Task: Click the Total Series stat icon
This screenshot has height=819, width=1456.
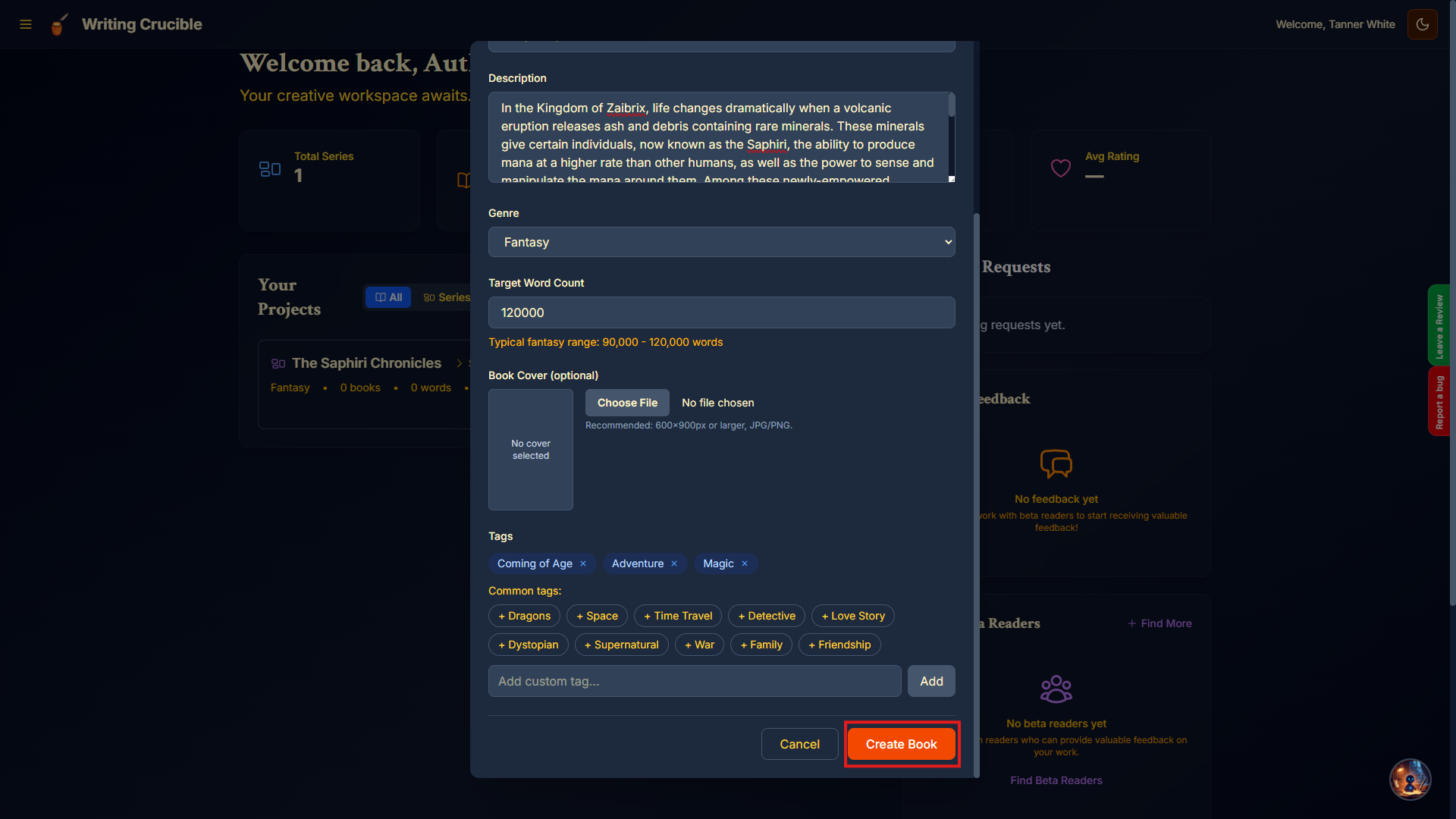Action: tap(270, 168)
